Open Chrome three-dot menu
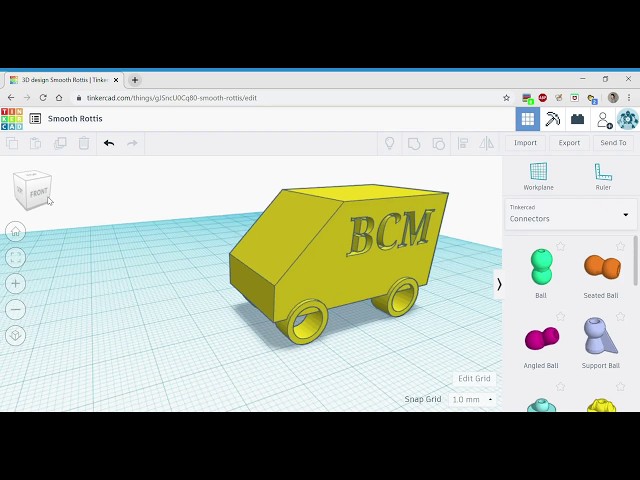Image resolution: width=640 pixels, height=480 pixels. tap(629, 98)
